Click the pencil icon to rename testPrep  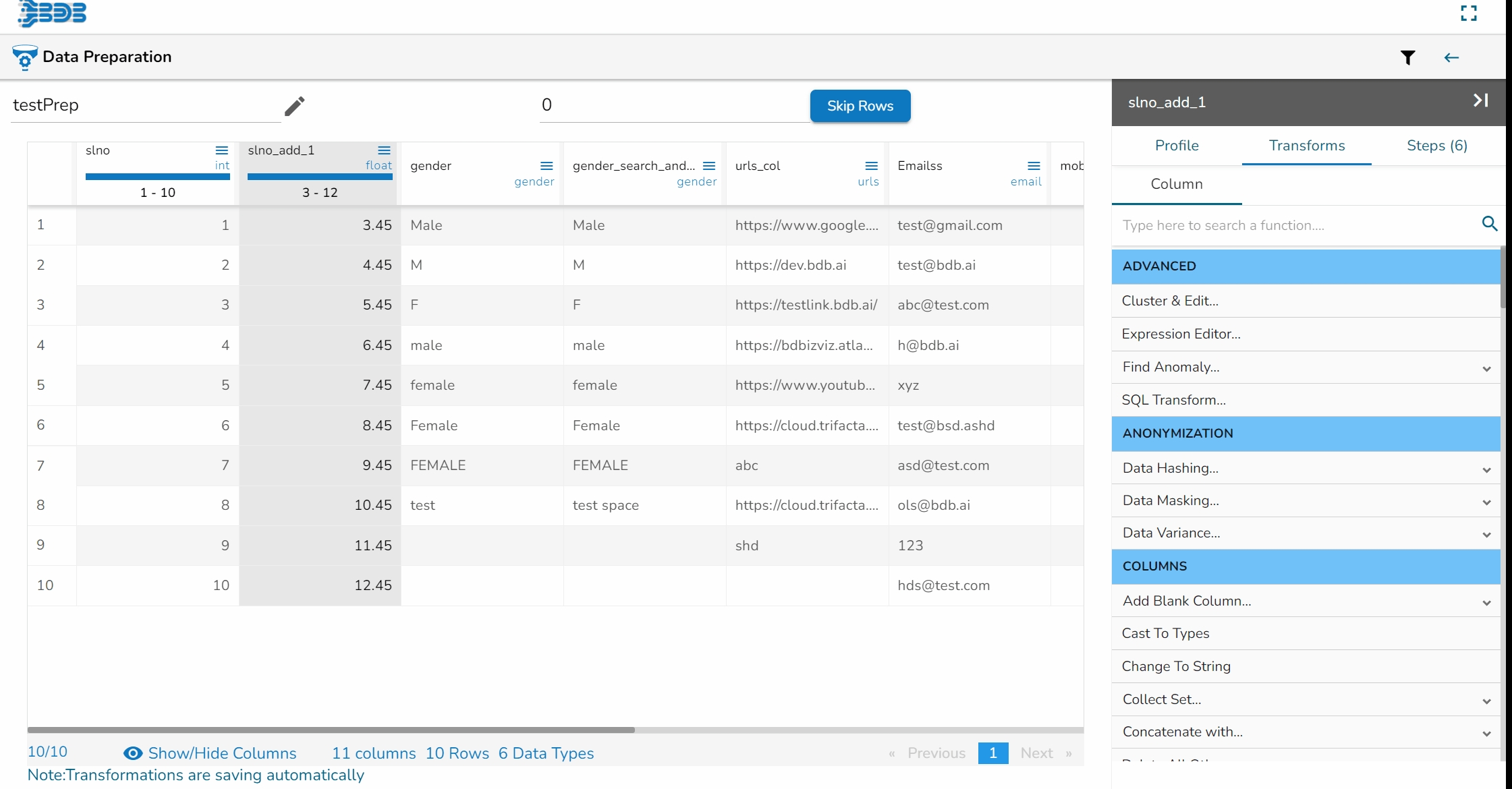pyautogui.click(x=294, y=106)
